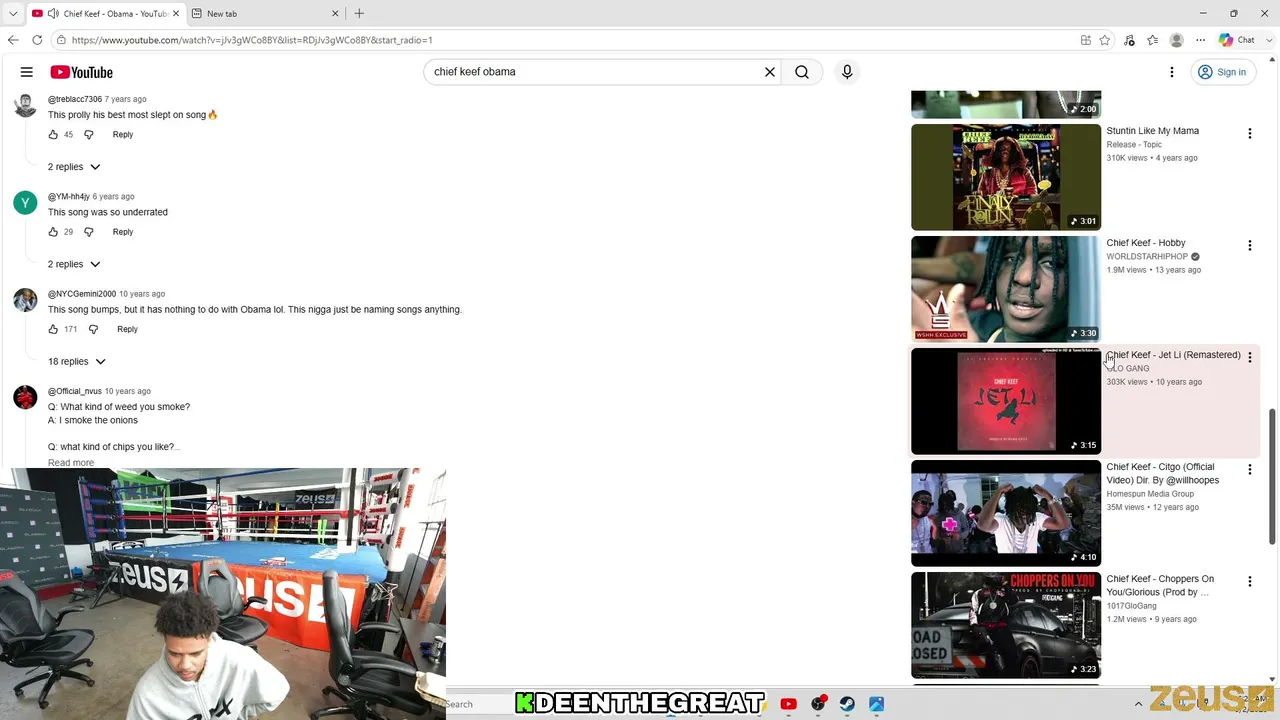Open a new browser tab with plus

coord(359,14)
